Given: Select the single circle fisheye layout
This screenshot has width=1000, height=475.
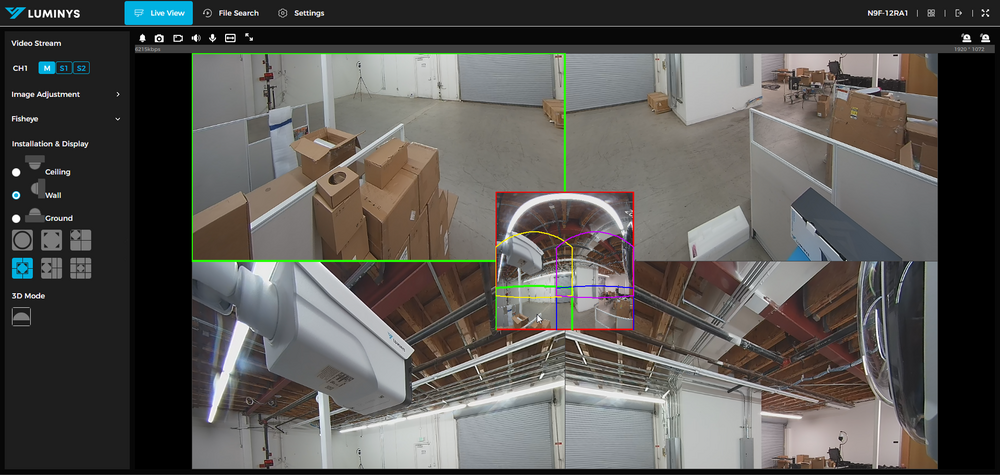Looking at the screenshot, I should pos(22,240).
